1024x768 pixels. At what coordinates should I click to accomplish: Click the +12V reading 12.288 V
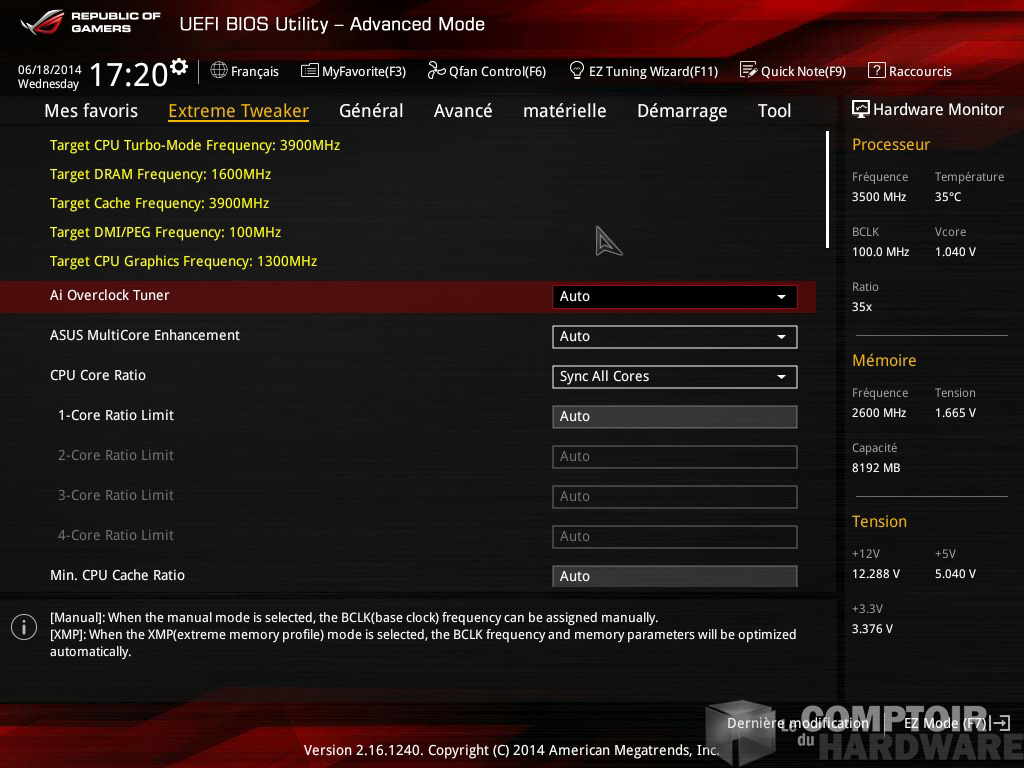876,574
